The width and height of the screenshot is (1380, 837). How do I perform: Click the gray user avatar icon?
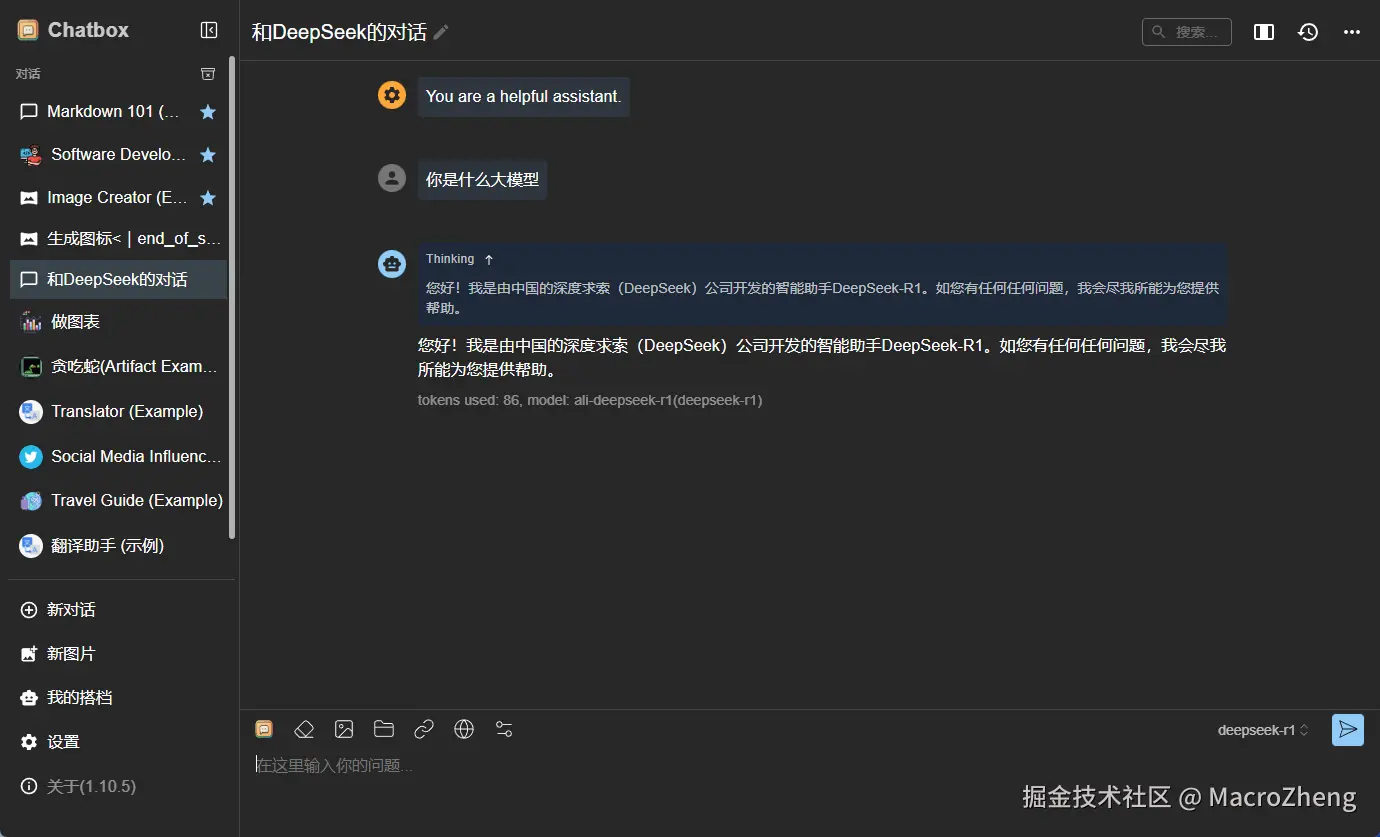point(392,178)
